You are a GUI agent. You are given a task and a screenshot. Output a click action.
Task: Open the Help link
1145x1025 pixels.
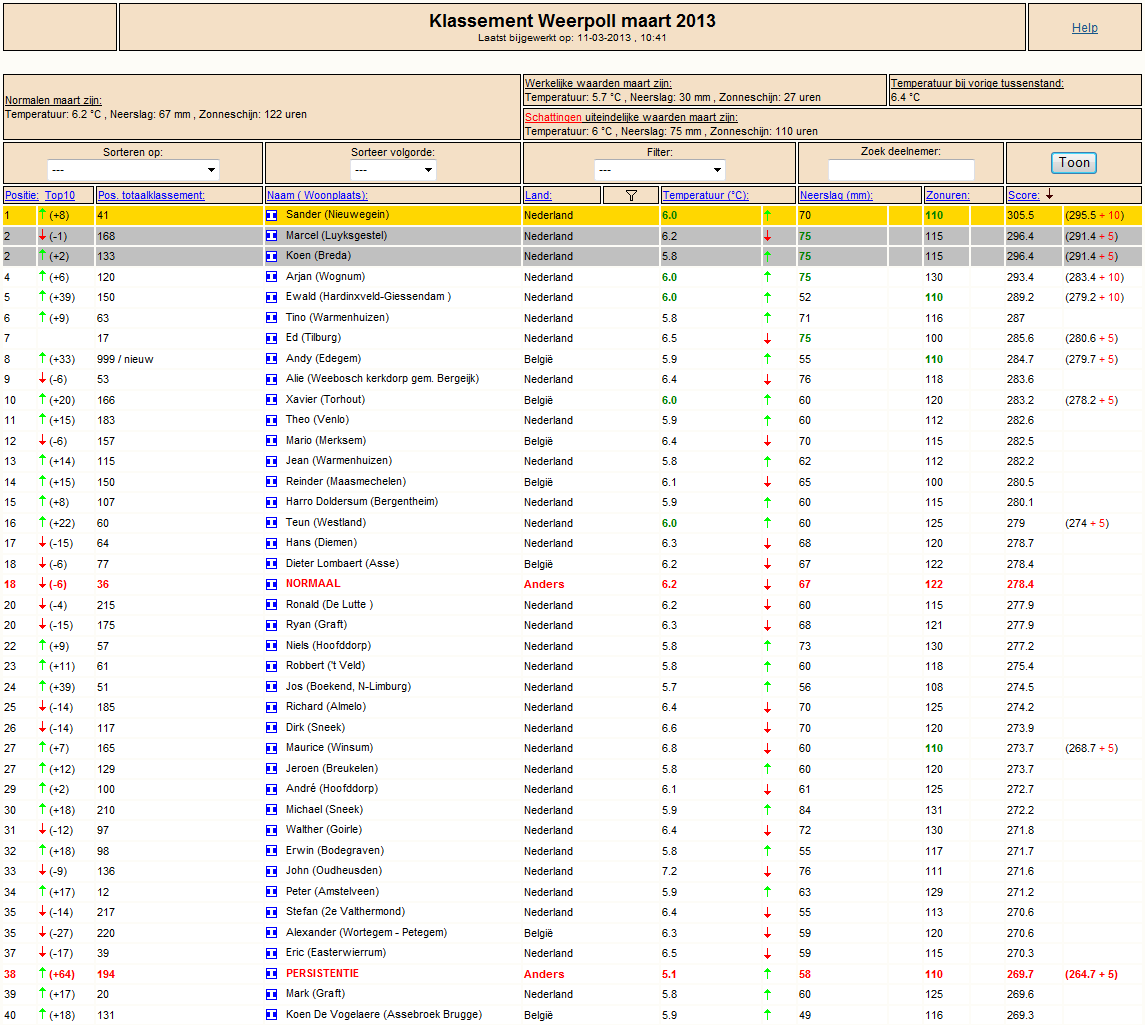coord(1084,28)
